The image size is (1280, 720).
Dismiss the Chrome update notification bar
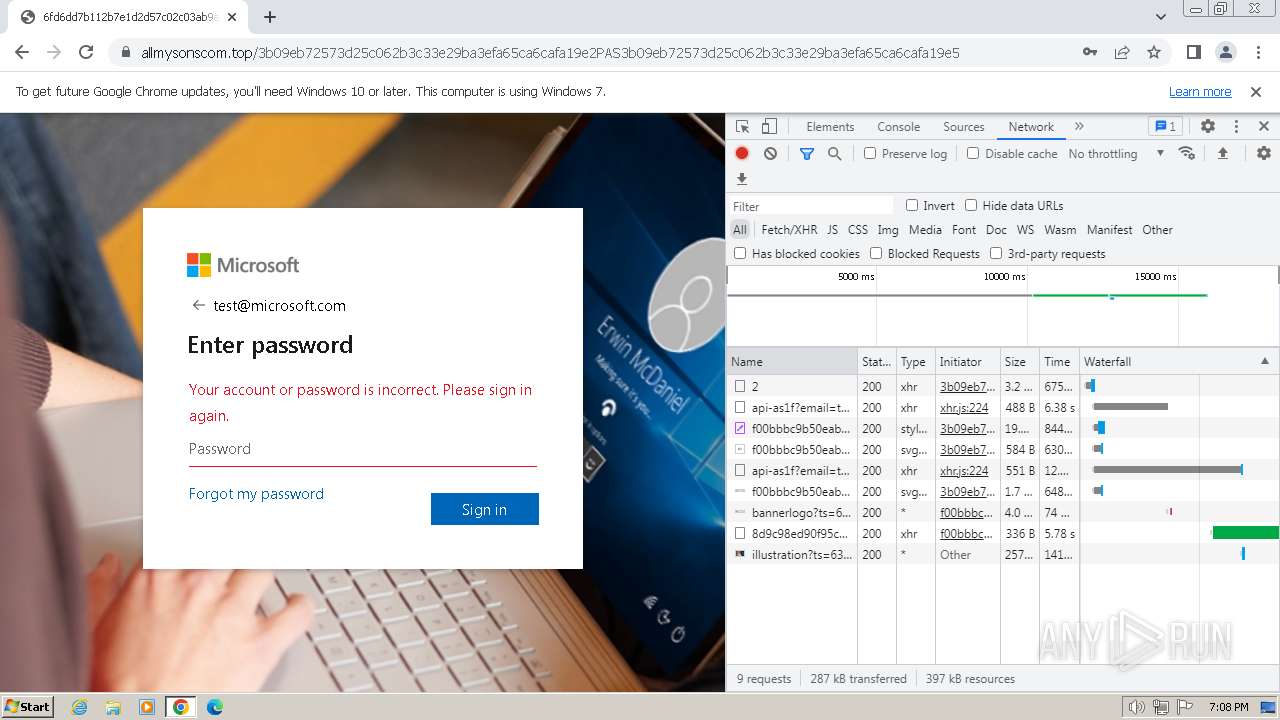[x=1256, y=91]
